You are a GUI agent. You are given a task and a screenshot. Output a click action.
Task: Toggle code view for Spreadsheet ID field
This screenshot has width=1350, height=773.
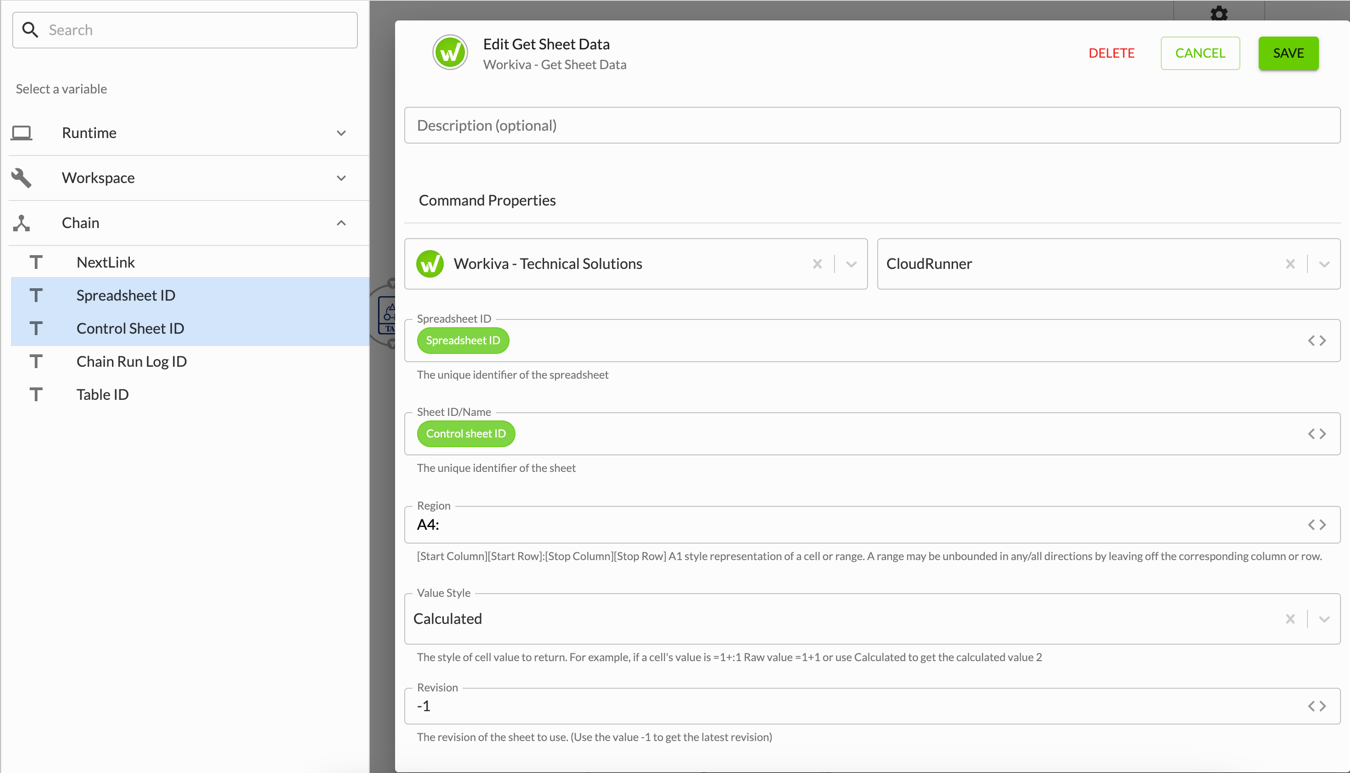(x=1317, y=341)
